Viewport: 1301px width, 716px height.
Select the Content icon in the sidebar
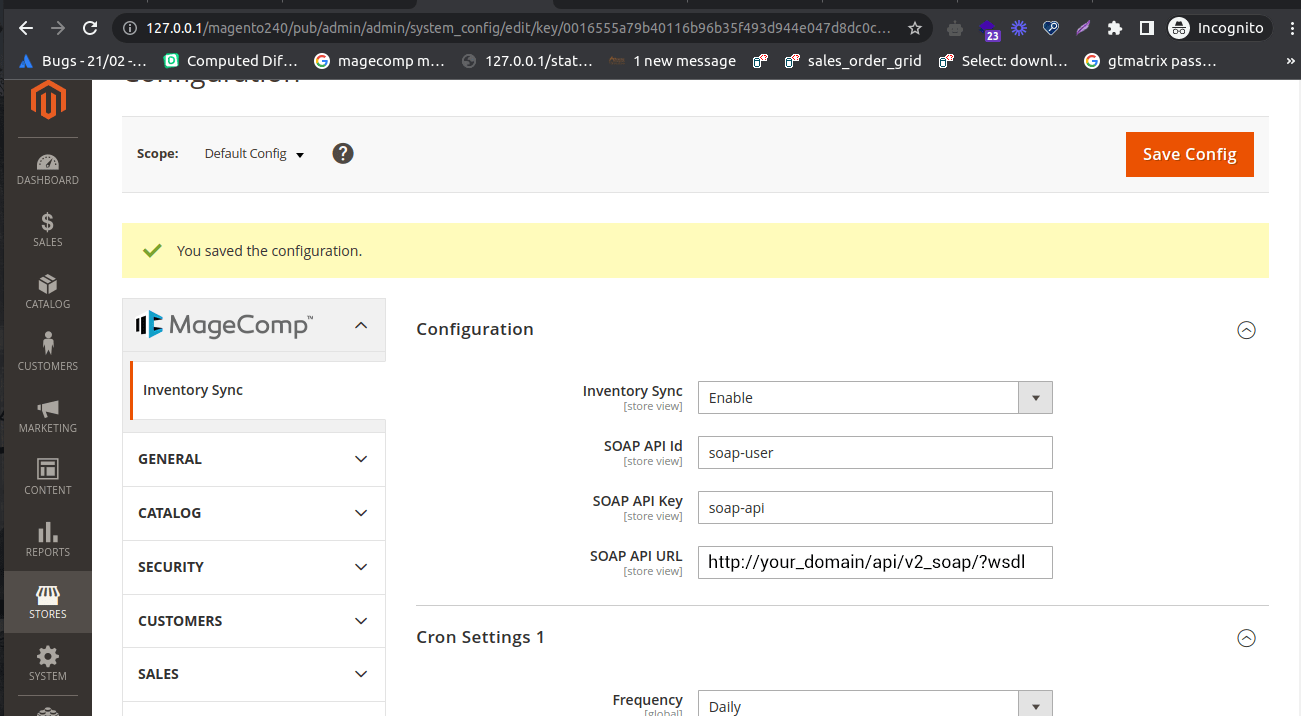[x=47, y=477]
